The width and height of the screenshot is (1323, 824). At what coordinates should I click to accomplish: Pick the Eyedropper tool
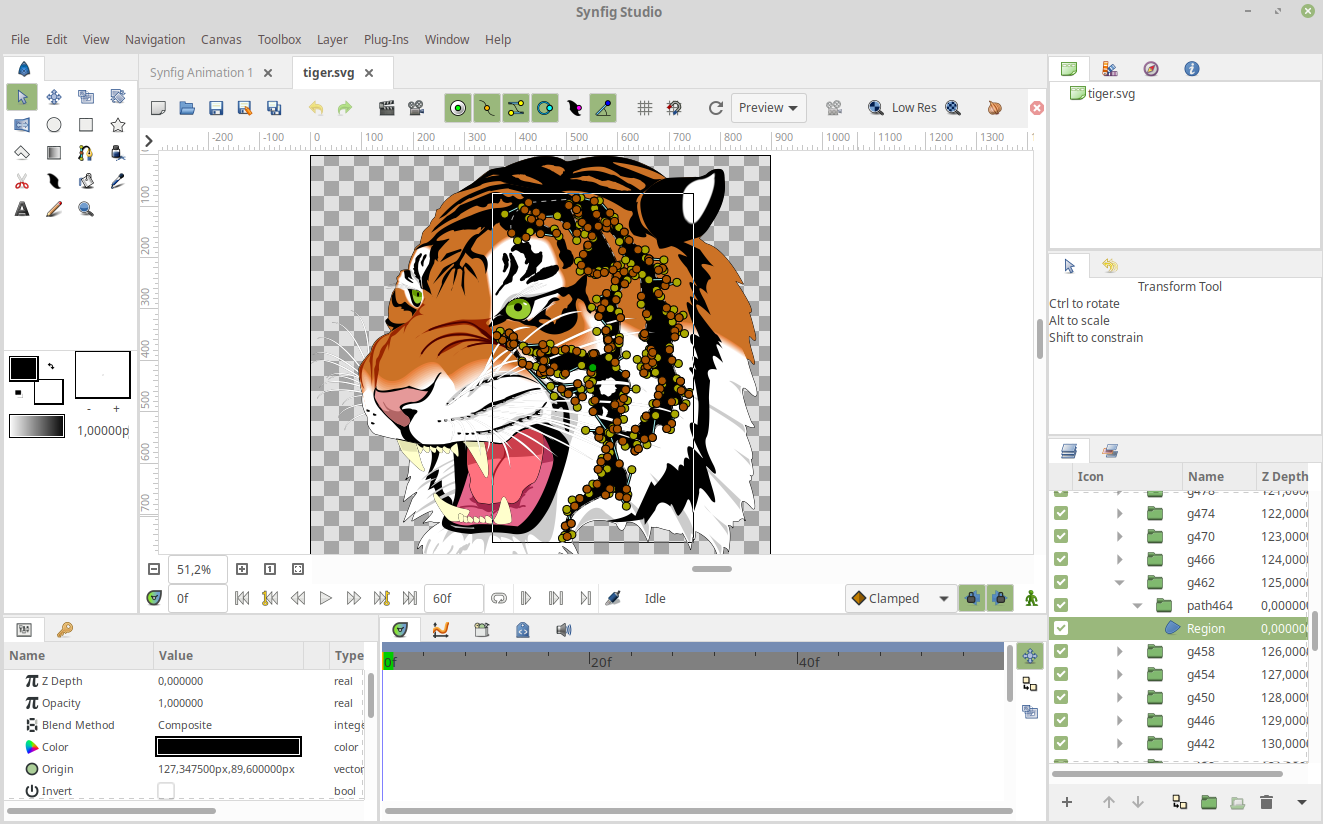(x=118, y=181)
